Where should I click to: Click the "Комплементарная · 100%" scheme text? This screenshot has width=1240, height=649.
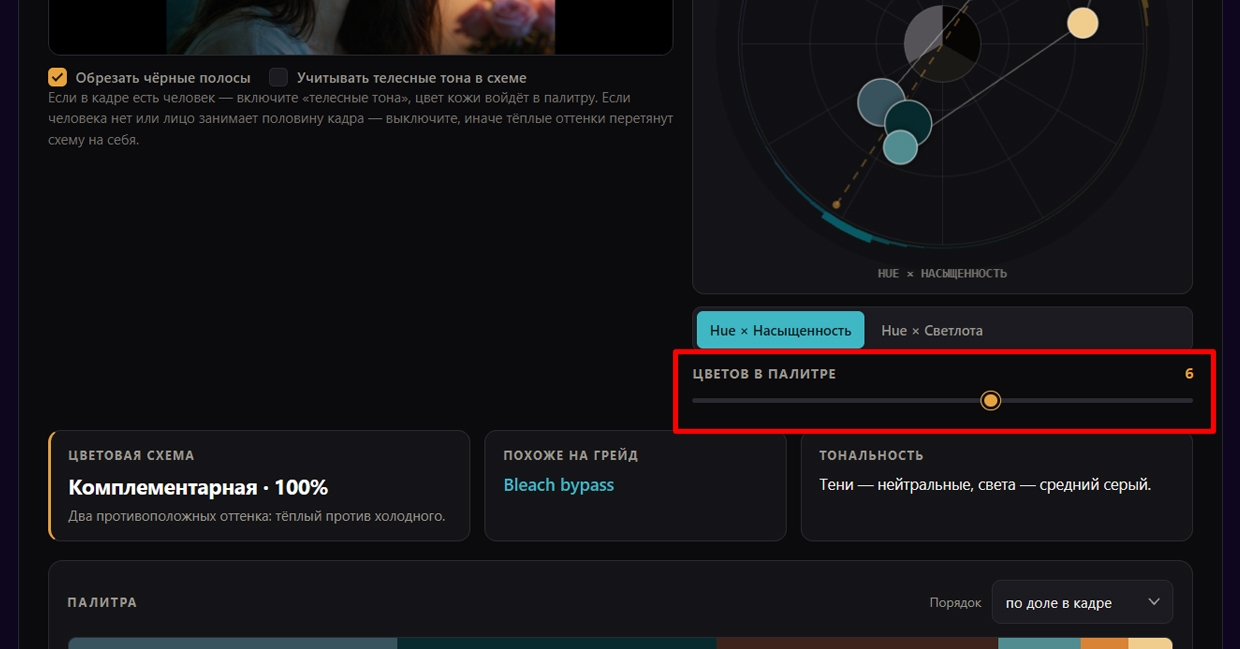(198, 488)
